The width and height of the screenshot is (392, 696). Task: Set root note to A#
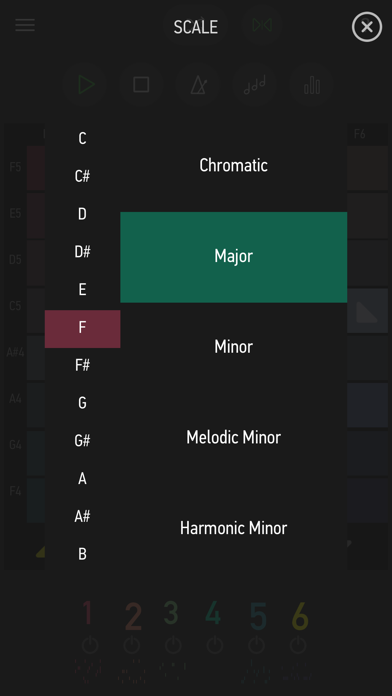[83, 516]
